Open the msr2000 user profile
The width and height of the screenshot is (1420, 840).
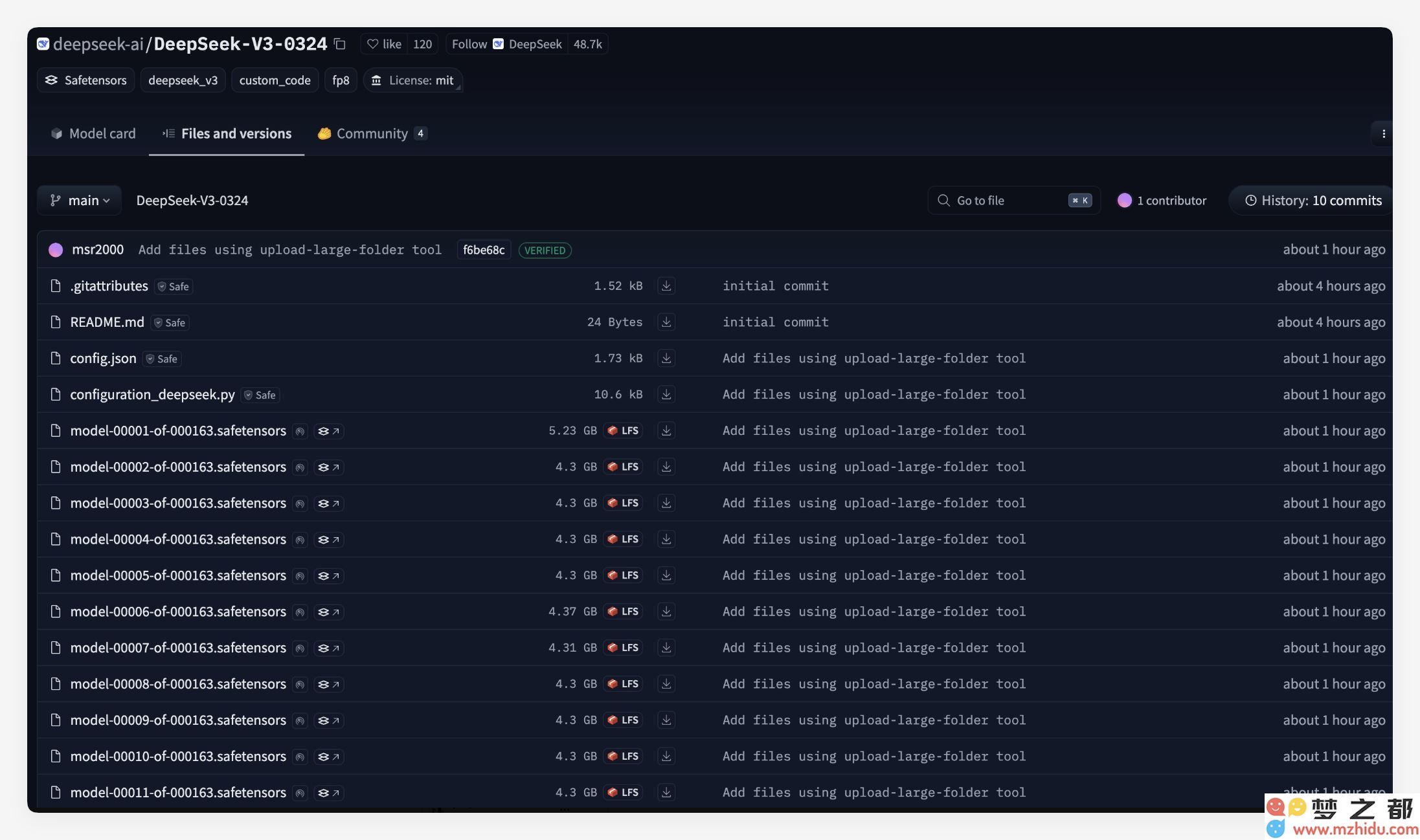[x=98, y=250]
